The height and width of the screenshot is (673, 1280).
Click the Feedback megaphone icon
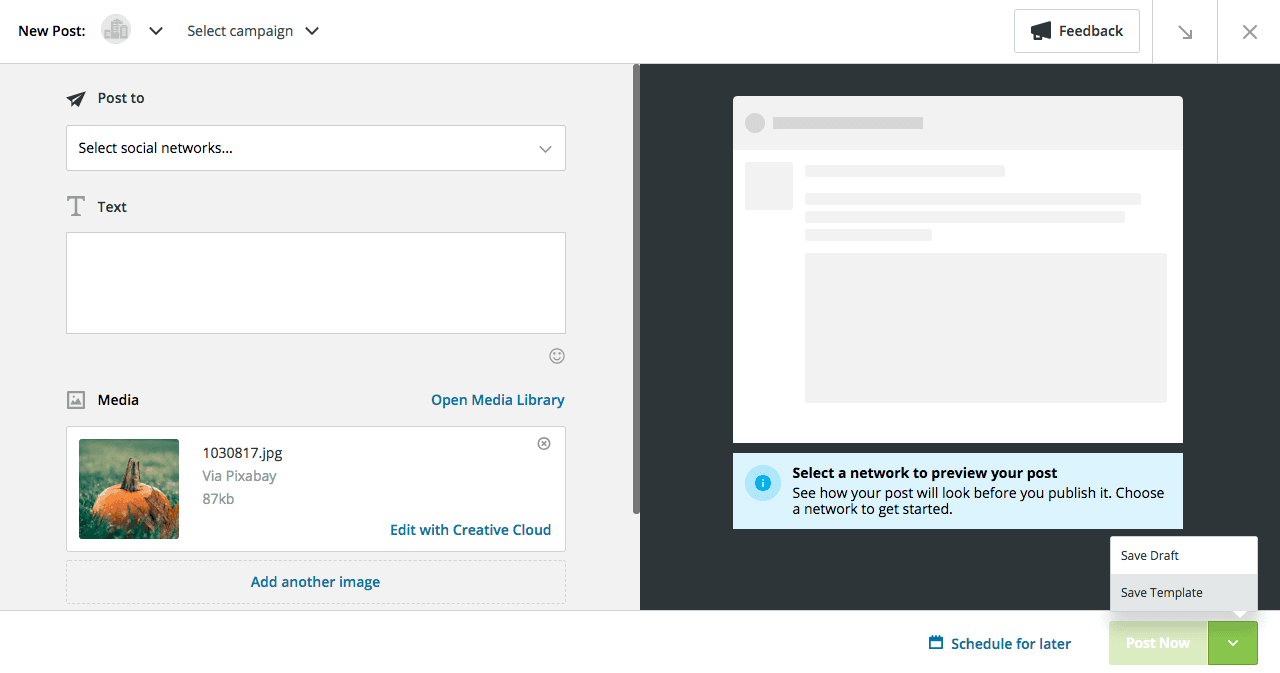[x=1042, y=31]
